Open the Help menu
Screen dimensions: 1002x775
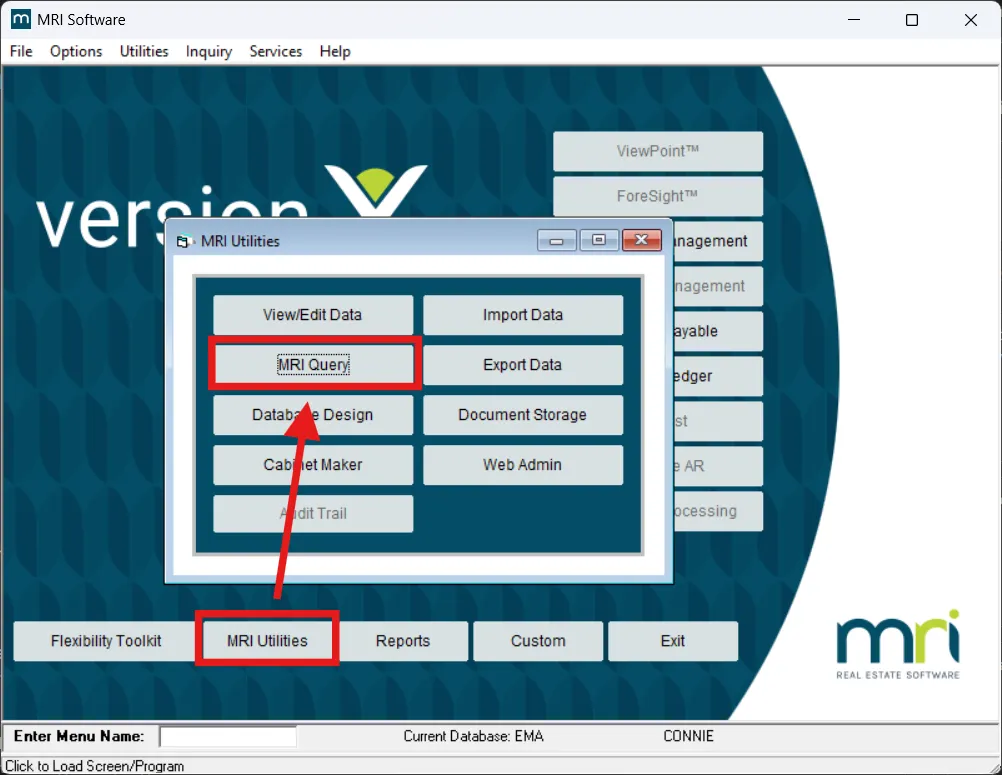335,51
